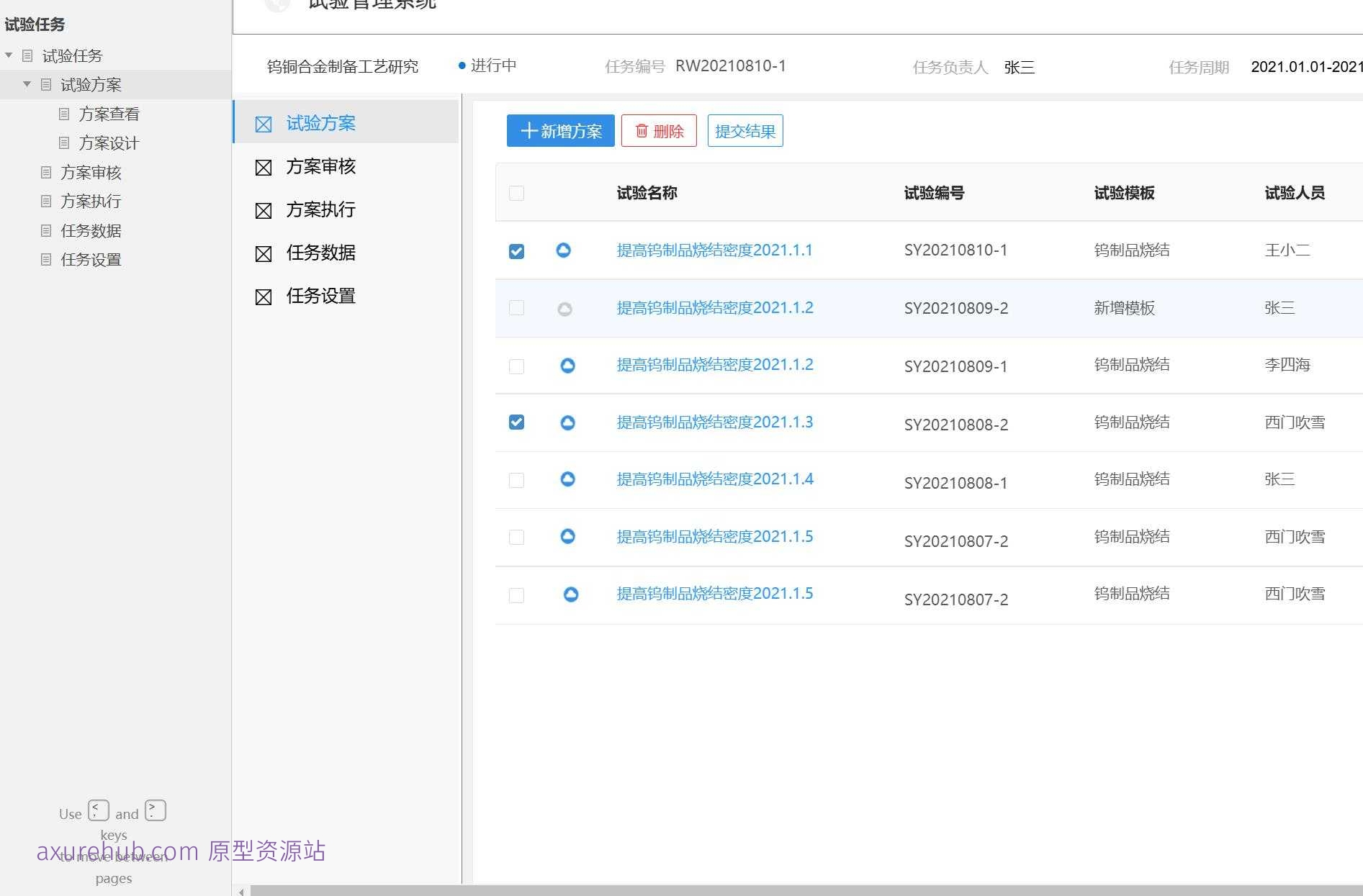Select 任务数据 page in sidebar tree
This screenshot has height=896, width=1363.
coord(91,230)
